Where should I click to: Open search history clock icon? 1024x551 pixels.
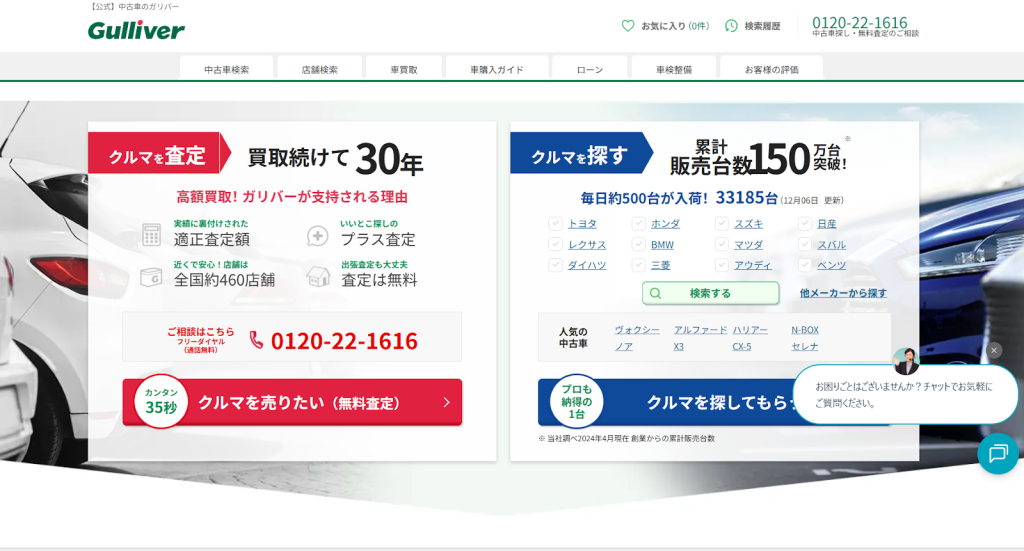coord(731,26)
